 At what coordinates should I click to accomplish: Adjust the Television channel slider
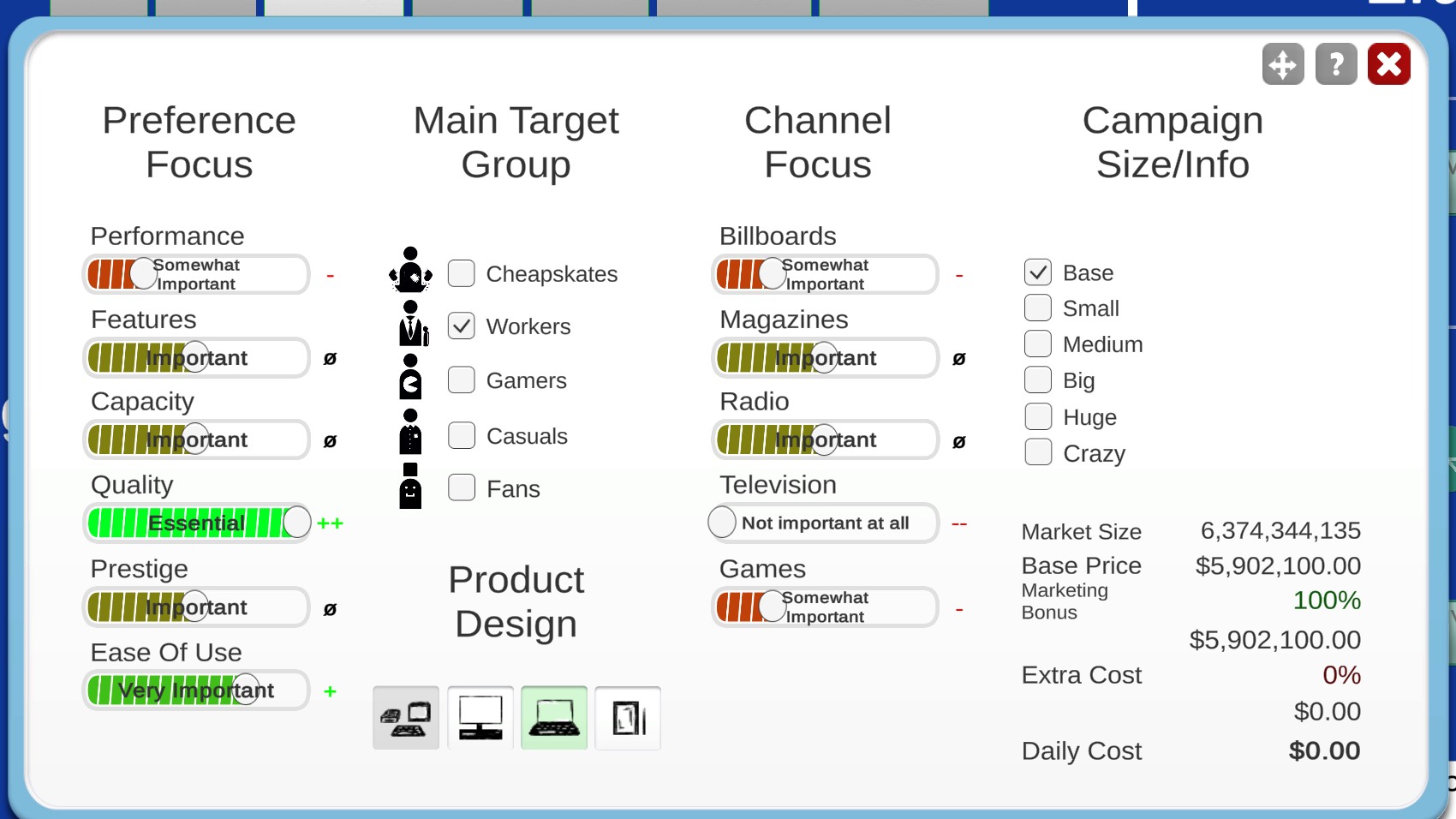pyautogui.click(x=824, y=523)
